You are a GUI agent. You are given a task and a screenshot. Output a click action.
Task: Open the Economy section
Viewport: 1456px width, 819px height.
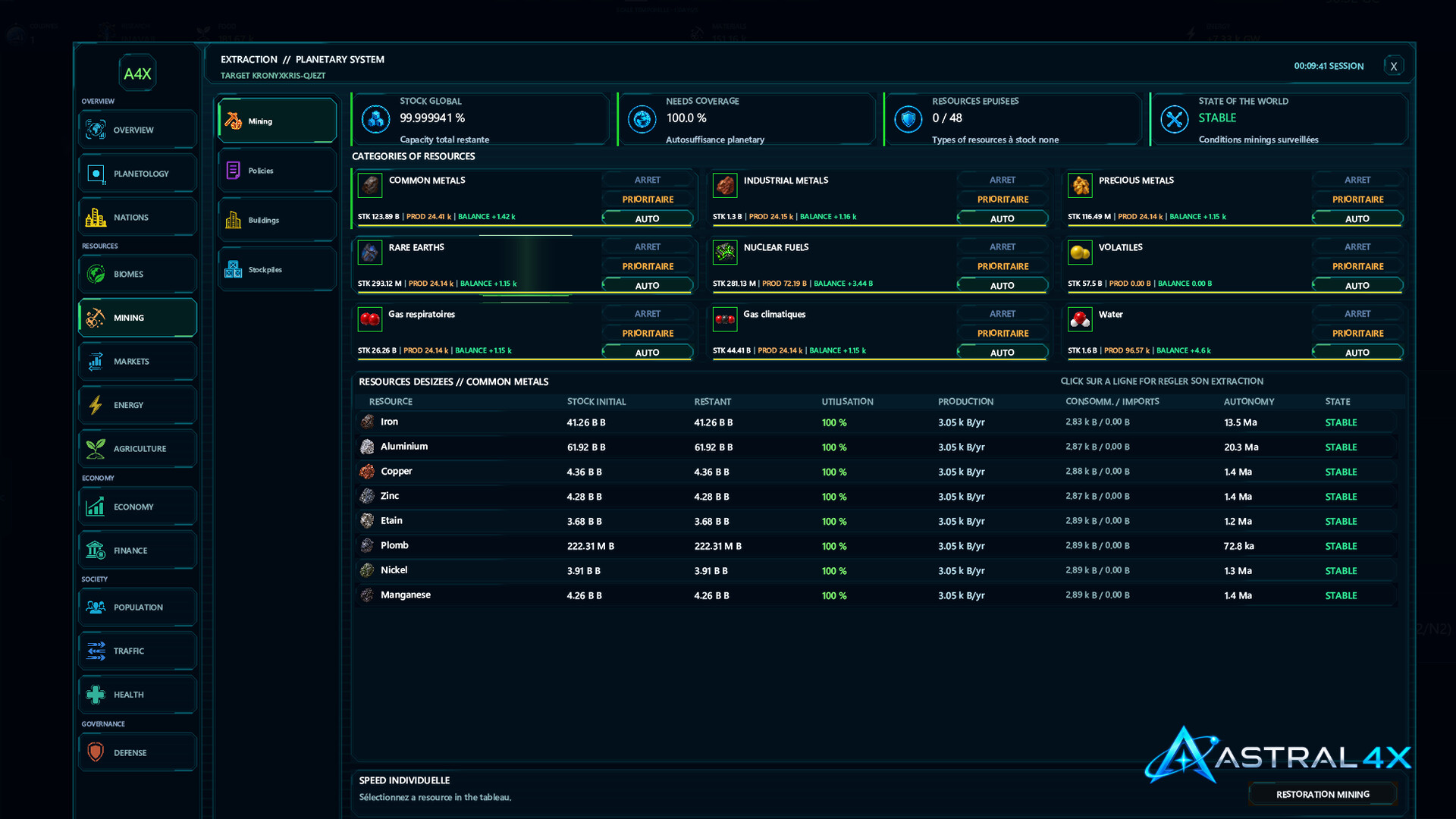coord(137,507)
